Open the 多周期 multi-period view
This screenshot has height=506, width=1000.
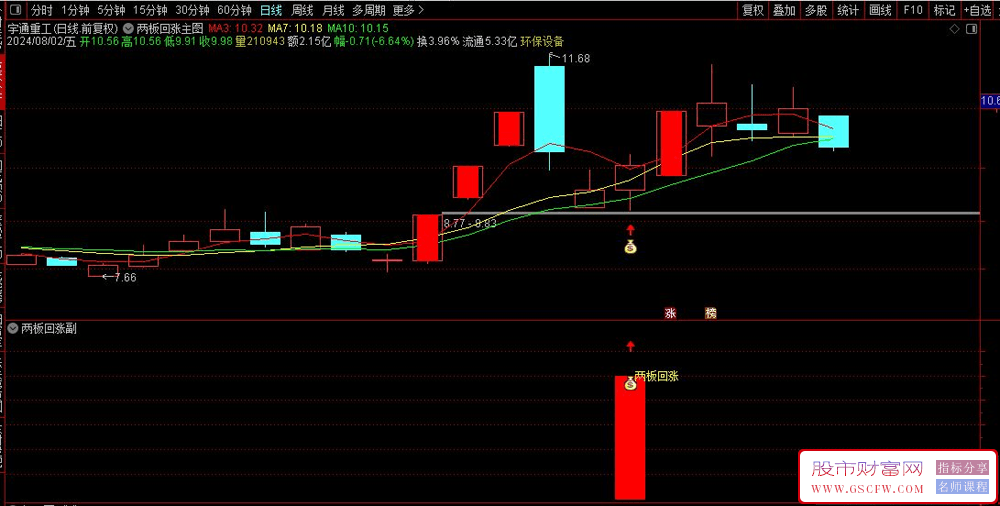click(x=369, y=10)
